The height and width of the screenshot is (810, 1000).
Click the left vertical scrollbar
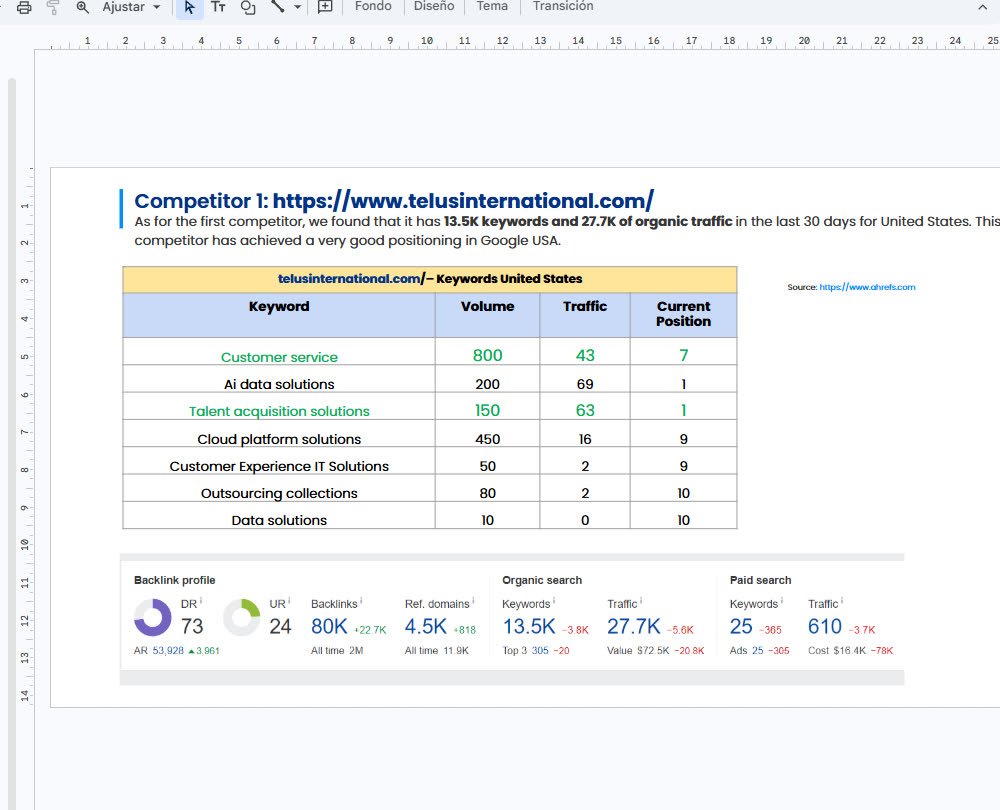(11, 443)
